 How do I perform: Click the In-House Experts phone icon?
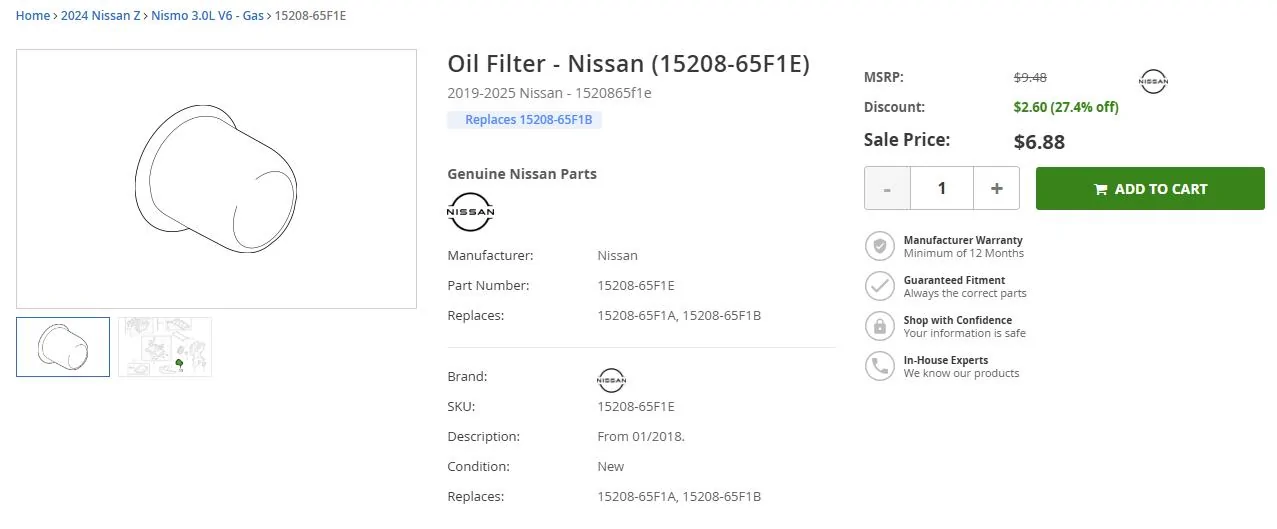click(880, 366)
